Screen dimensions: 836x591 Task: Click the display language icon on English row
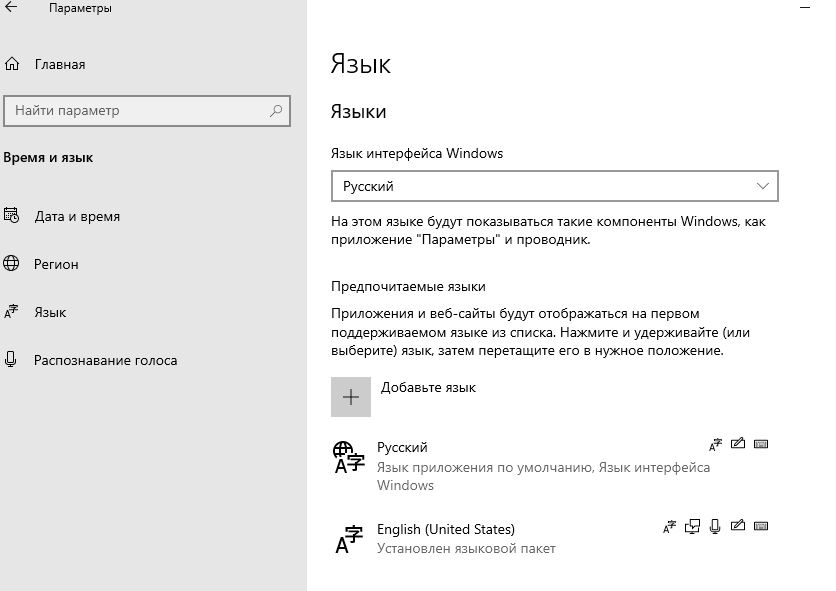coord(669,526)
